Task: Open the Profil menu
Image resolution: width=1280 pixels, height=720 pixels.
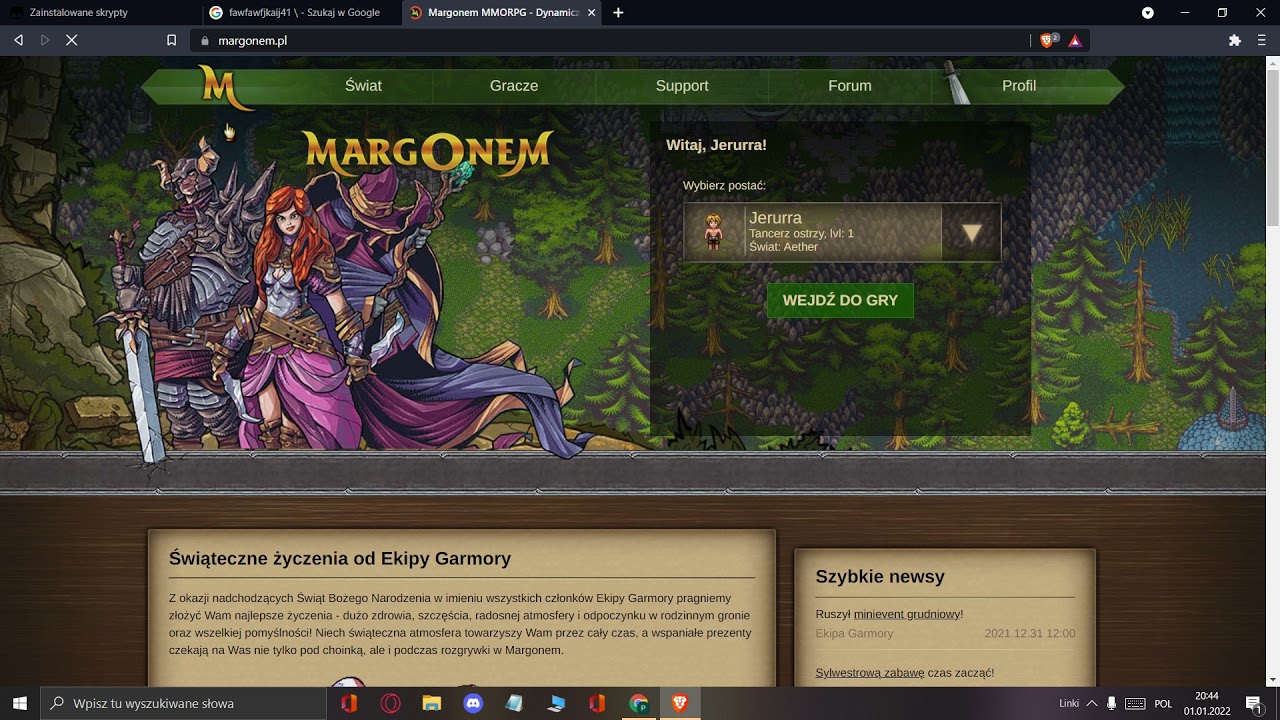Action: click(1019, 86)
